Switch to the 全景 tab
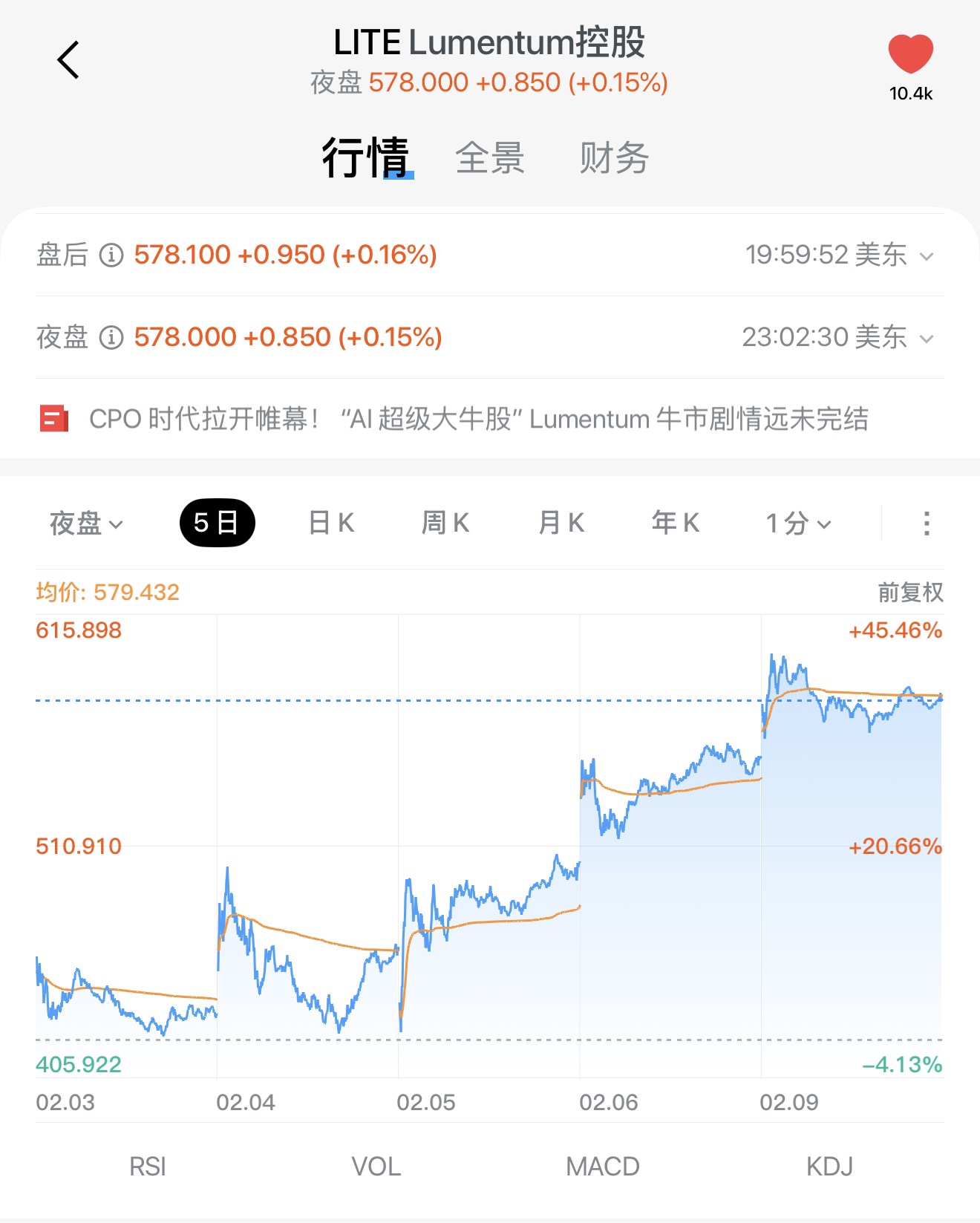 tap(490, 158)
